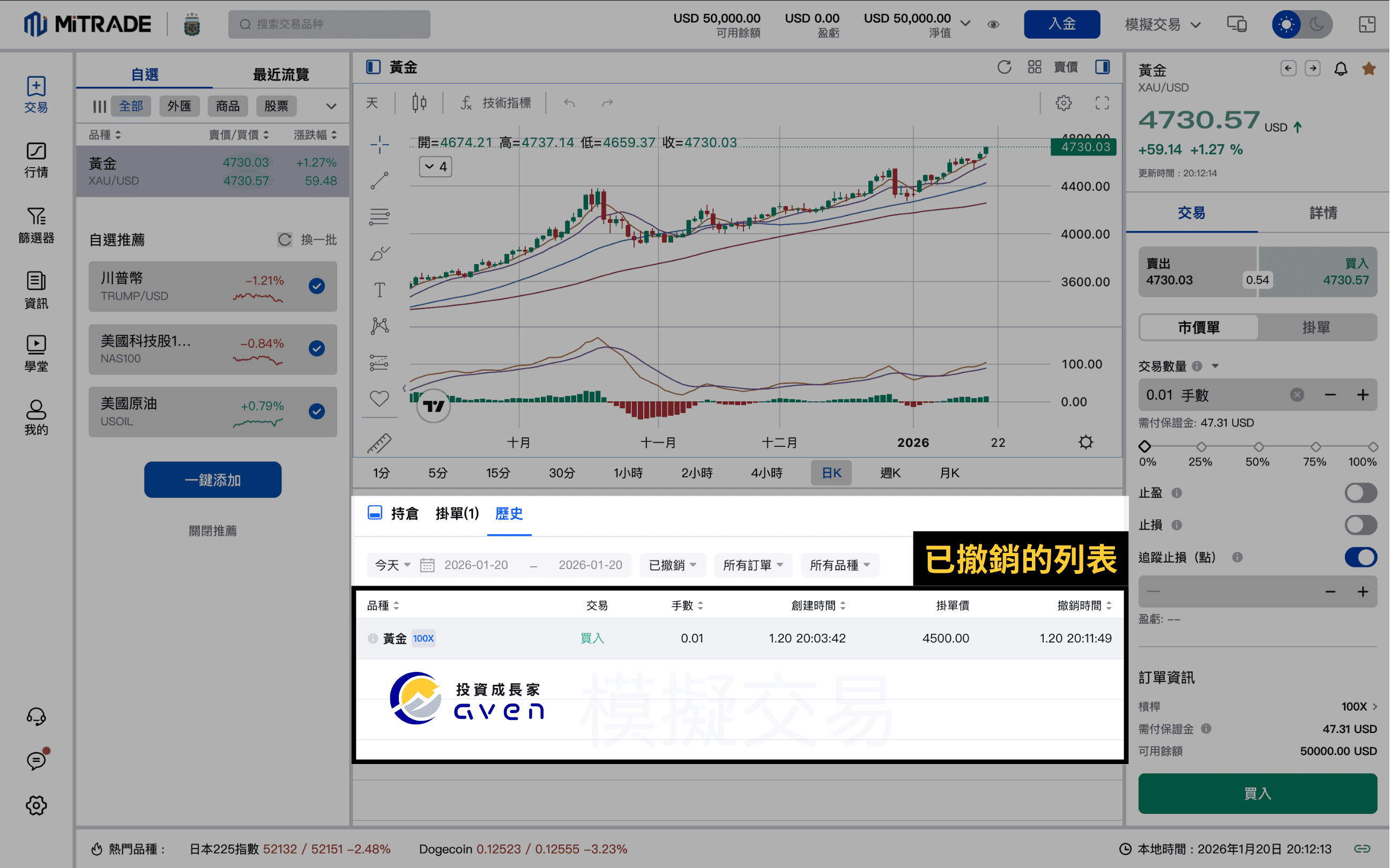Select the crosshair tool on the chart toolbar
The width and height of the screenshot is (1391, 868).
[380, 145]
